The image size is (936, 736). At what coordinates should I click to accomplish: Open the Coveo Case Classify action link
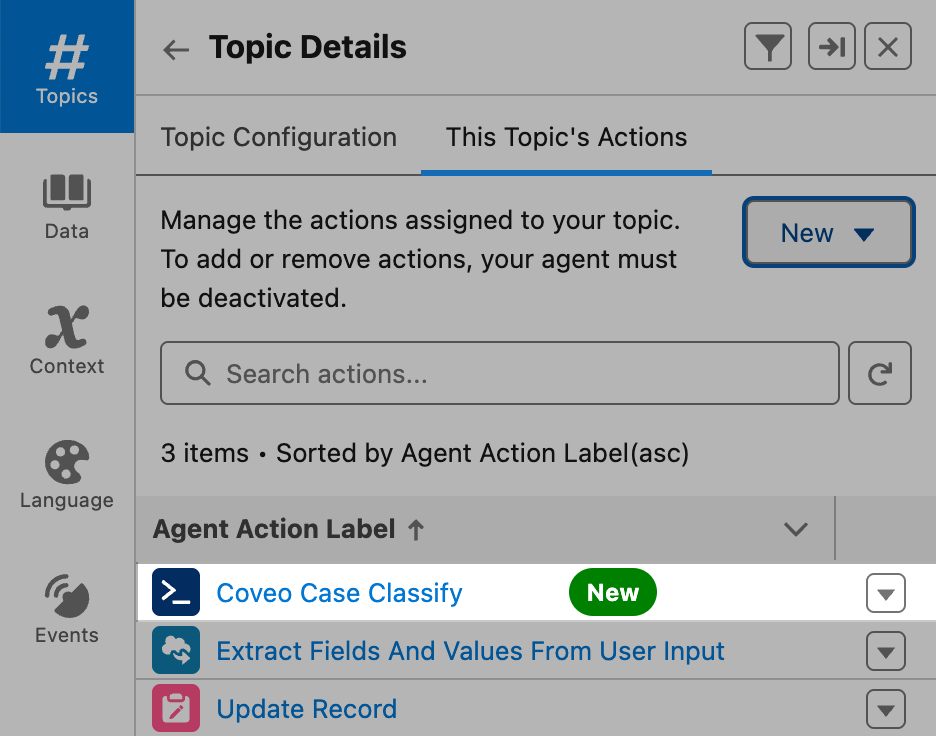point(340,593)
